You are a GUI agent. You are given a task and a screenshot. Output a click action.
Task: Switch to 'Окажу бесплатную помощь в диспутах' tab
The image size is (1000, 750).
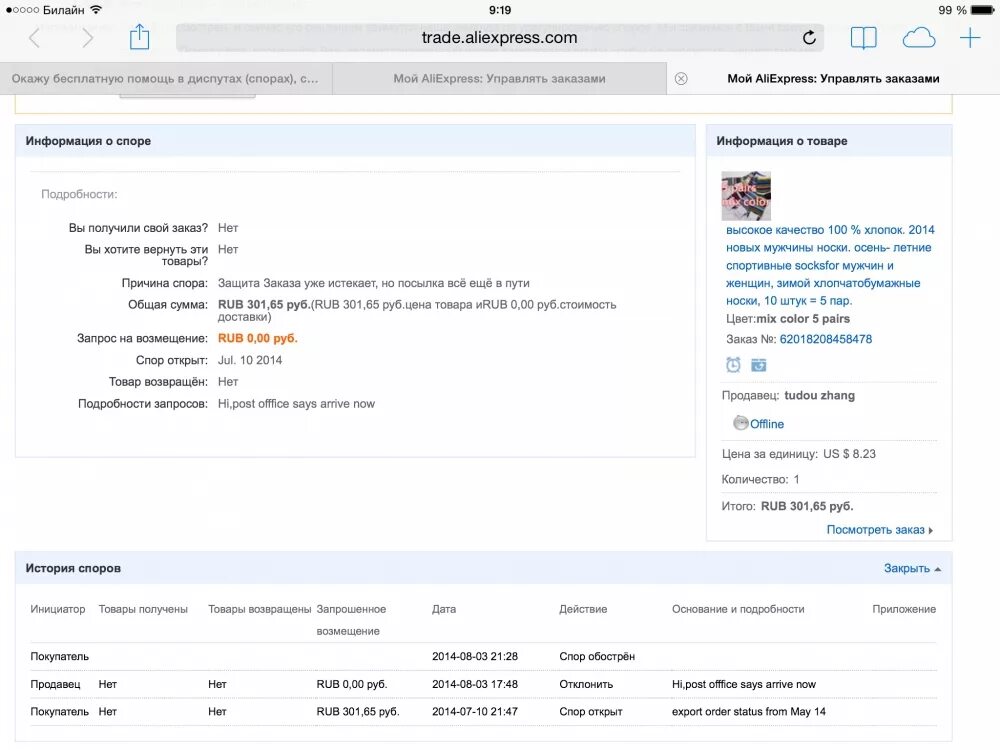pyautogui.click(x=165, y=78)
